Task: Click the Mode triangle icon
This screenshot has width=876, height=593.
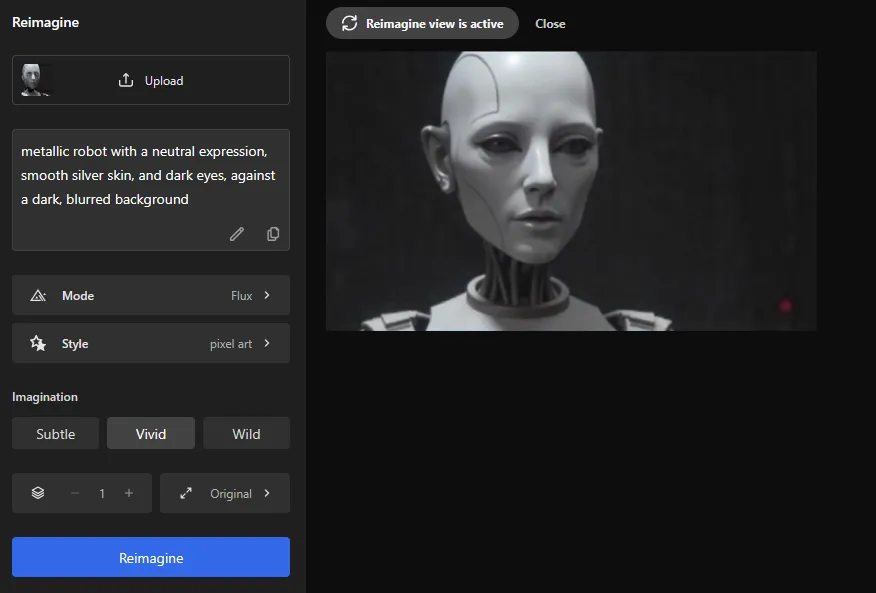Action: pos(38,295)
